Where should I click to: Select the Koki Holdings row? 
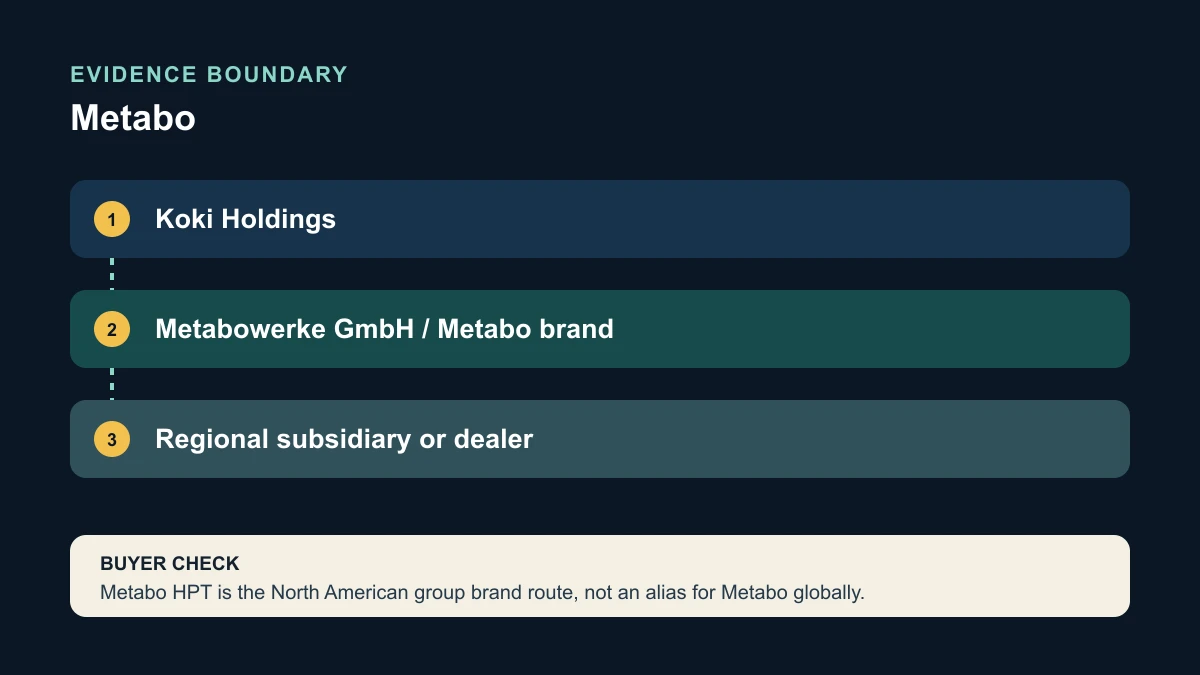click(x=600, y=219)
